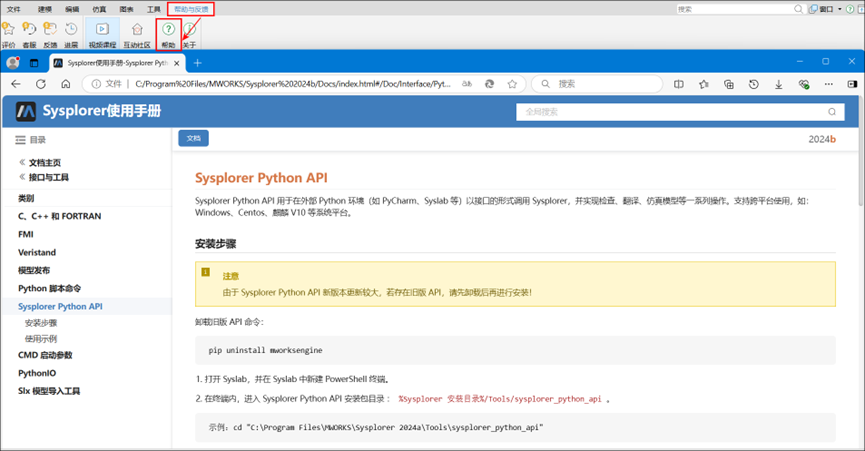The image size is (865, 451).
Task: Open the 图表 menu tab
Action: (x=126, y=9)
